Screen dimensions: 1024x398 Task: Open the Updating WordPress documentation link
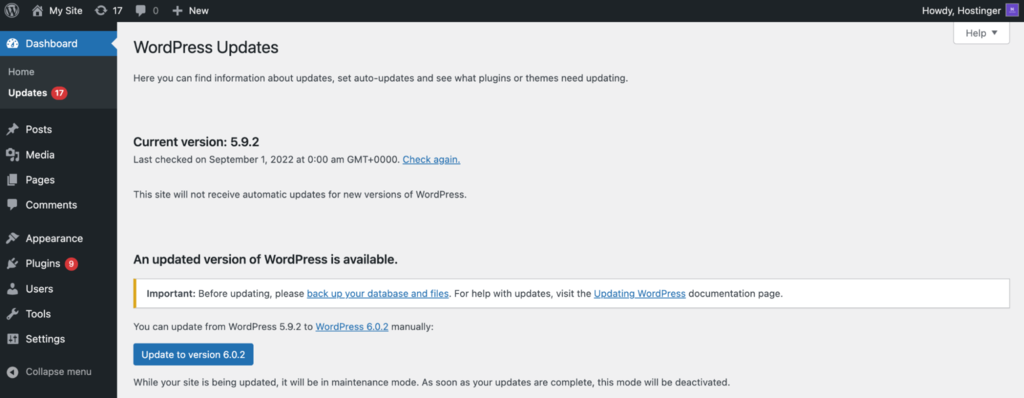point(639,293)
